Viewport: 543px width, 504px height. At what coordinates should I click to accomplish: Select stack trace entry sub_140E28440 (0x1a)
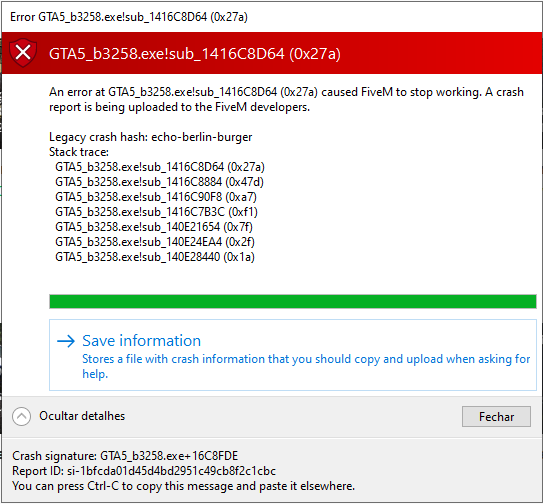click(155, 257)
